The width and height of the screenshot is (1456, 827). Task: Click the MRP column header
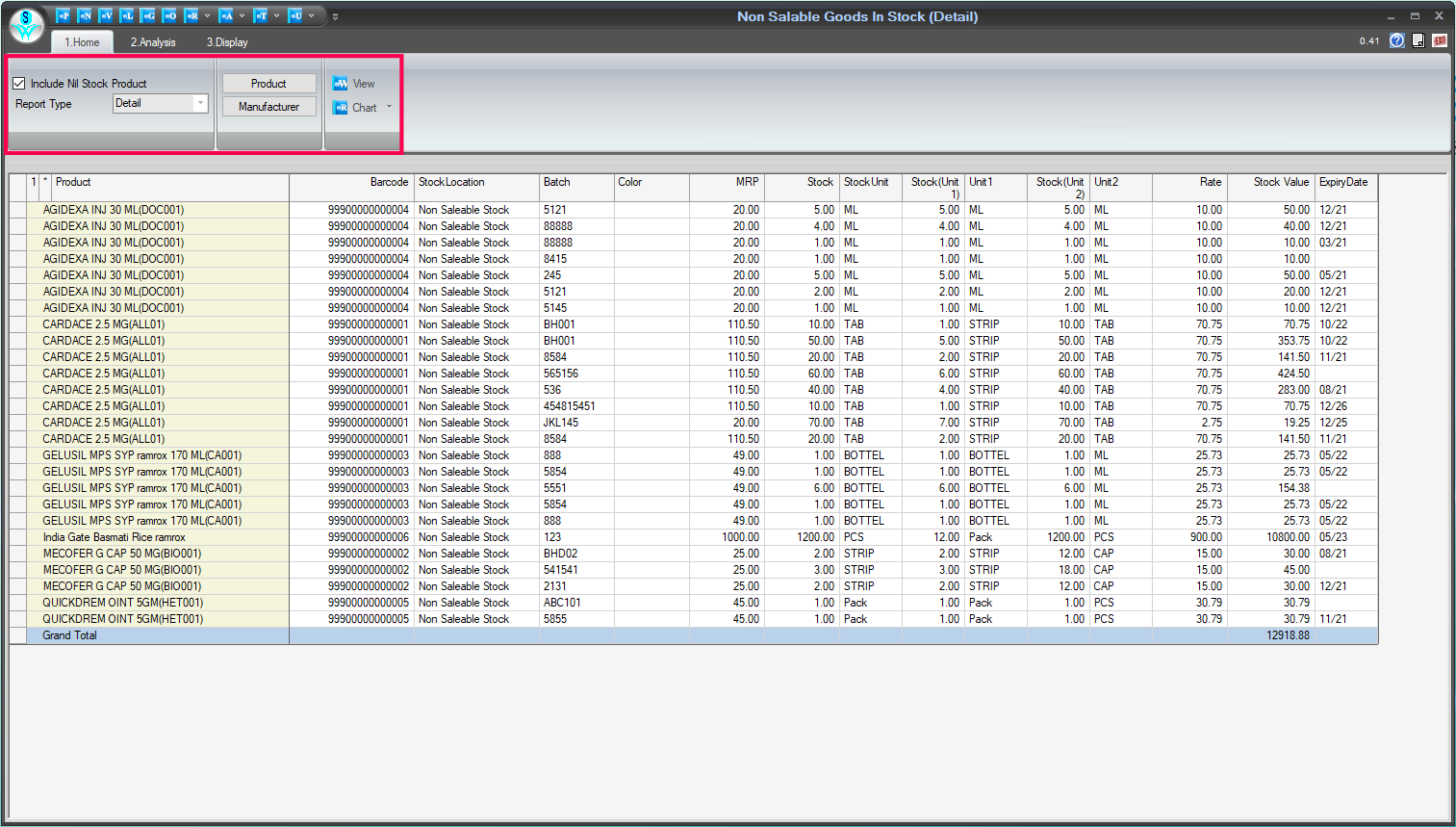727,188
